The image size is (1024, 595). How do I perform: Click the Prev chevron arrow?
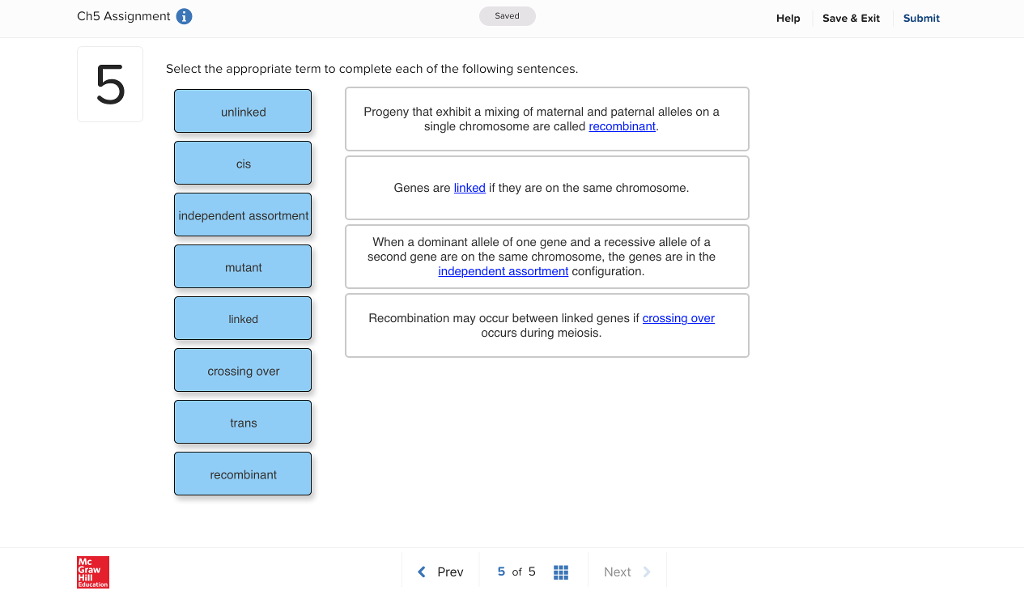[421, 571]
